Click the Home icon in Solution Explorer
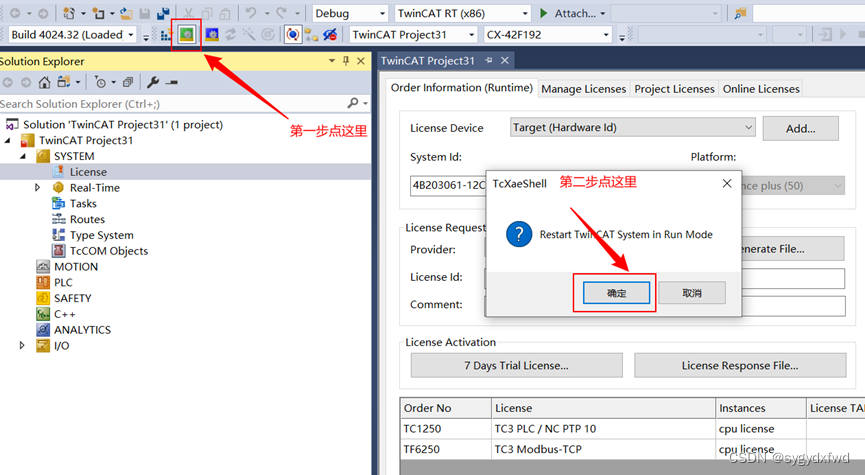This screenshot has height=475, width=865. click(44, 82)
